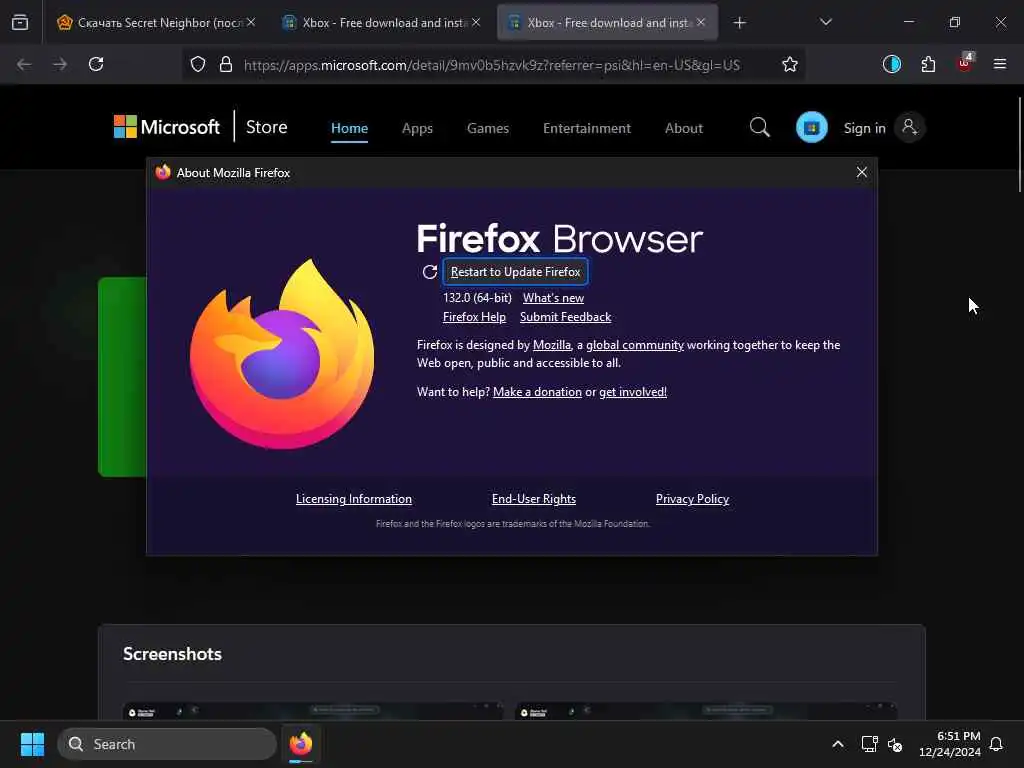The image size is (1024, 768).
Task: Reload the current page
Action: [96, 64]
